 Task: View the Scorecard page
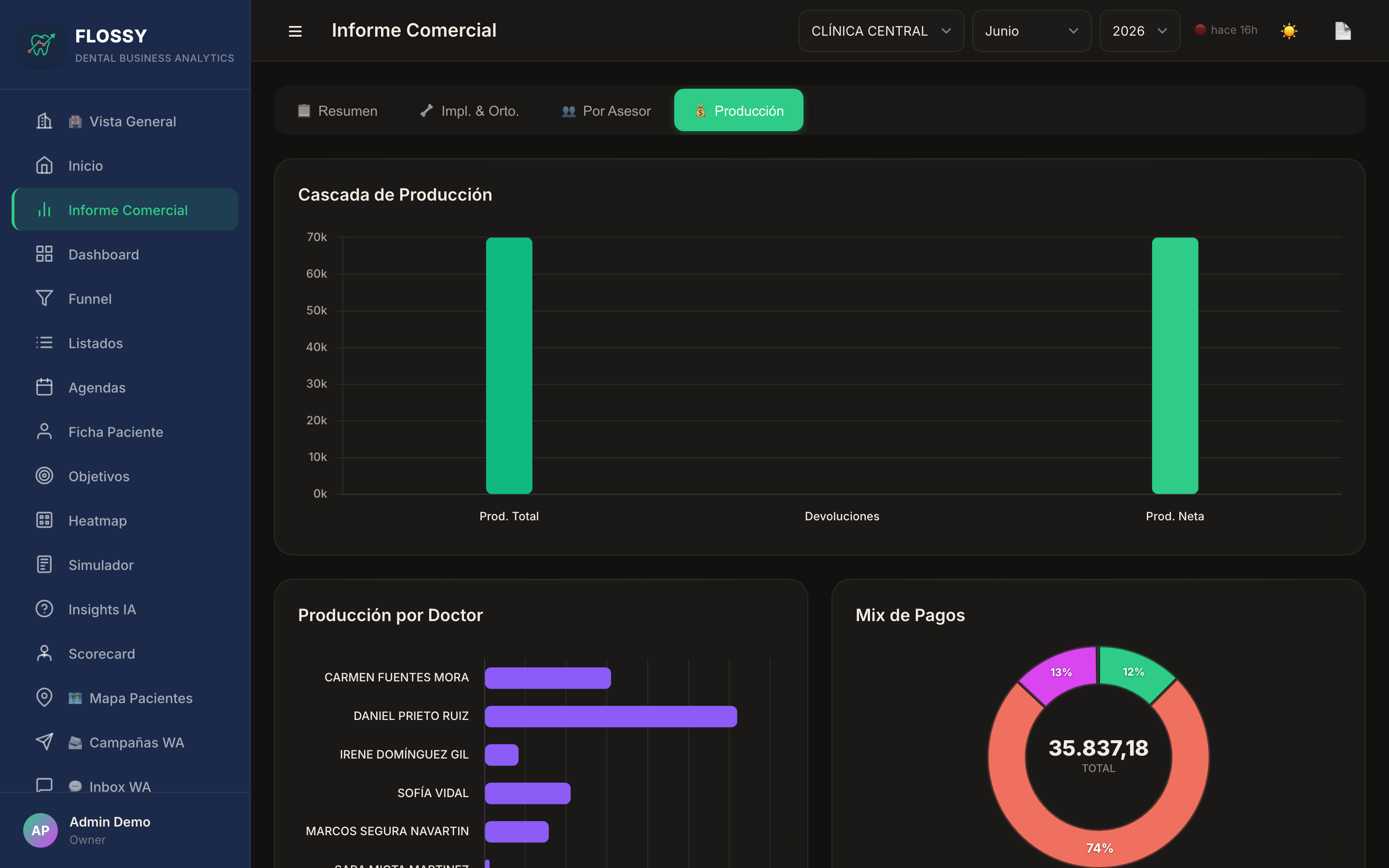tap(125, 653)
